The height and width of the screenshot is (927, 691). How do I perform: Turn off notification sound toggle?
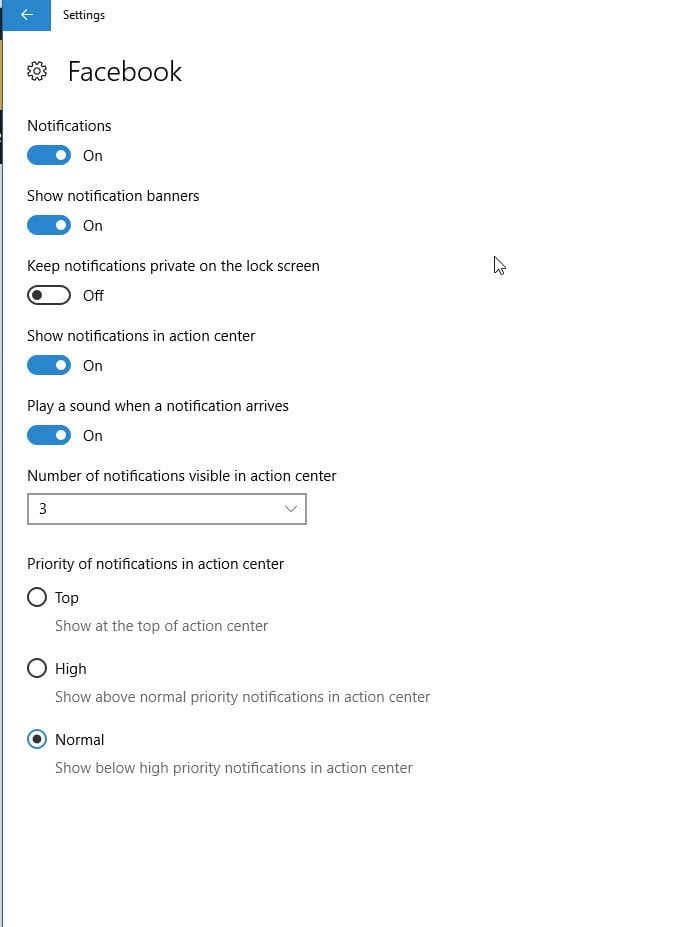tap(49, 435)
